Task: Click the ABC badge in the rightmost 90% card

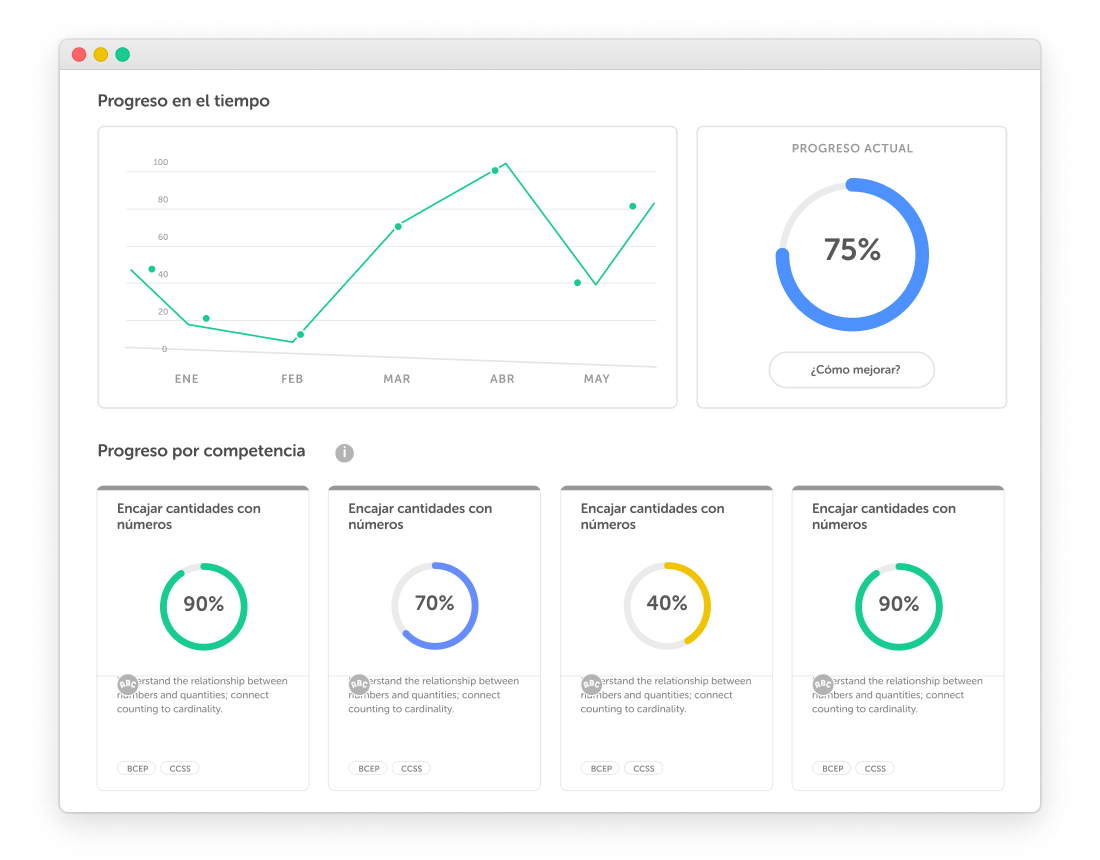Action: 823,684
